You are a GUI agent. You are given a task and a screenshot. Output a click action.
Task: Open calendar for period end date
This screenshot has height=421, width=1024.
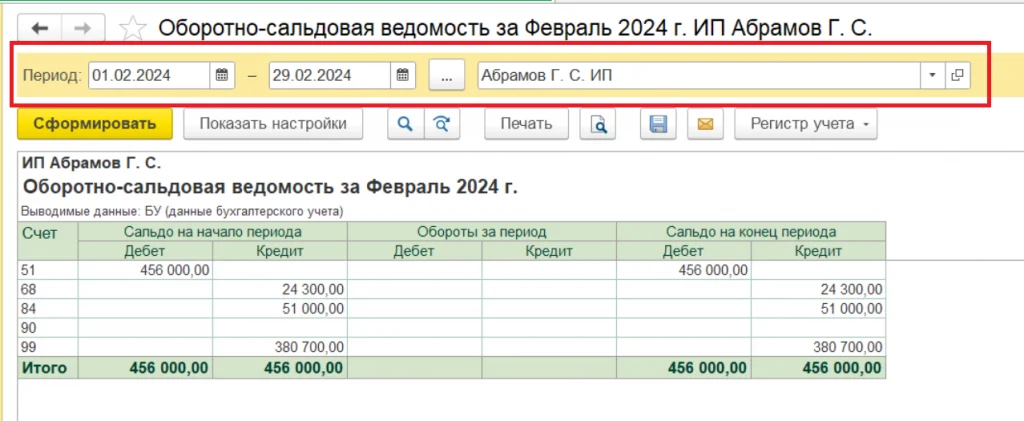403,75
